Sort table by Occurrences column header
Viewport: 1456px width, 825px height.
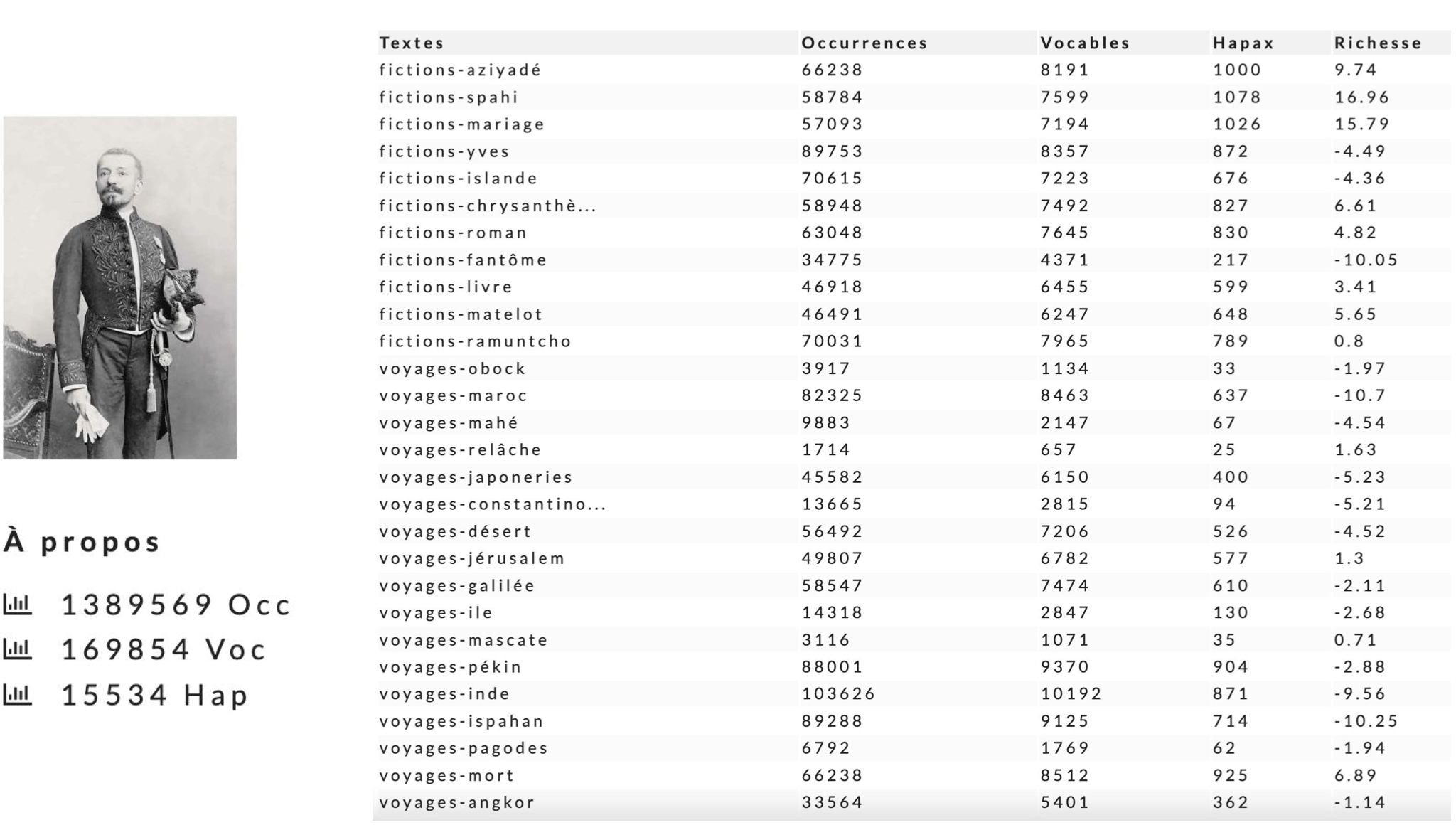click(864, 43)
